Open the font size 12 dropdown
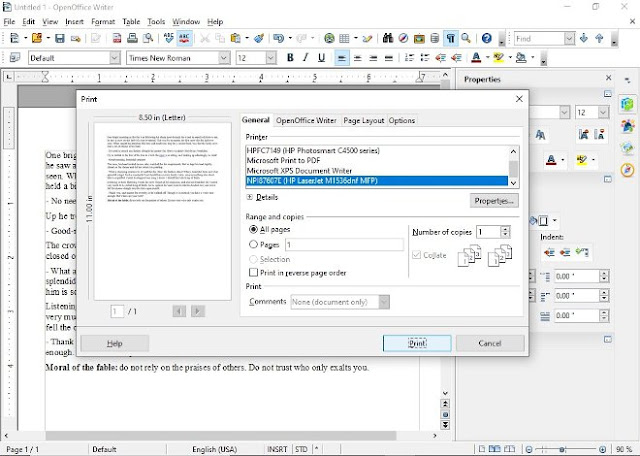The image size is (640, 456). 271,58
